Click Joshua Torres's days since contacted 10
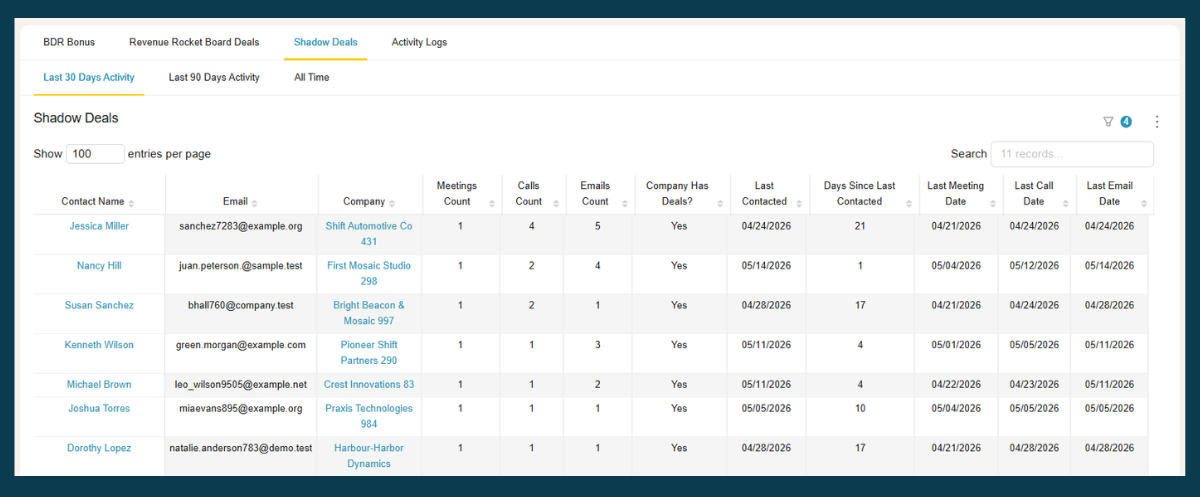The height and width of the screenshot is (497, 1200). [860, 408]
